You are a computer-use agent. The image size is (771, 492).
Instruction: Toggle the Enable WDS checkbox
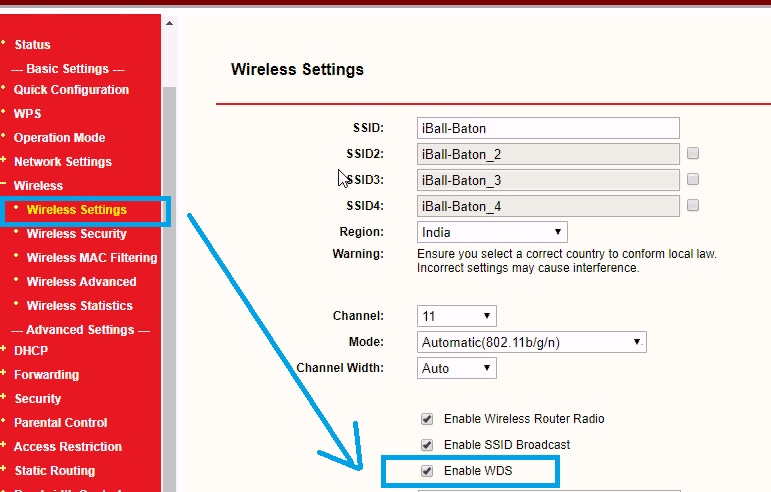427,471
